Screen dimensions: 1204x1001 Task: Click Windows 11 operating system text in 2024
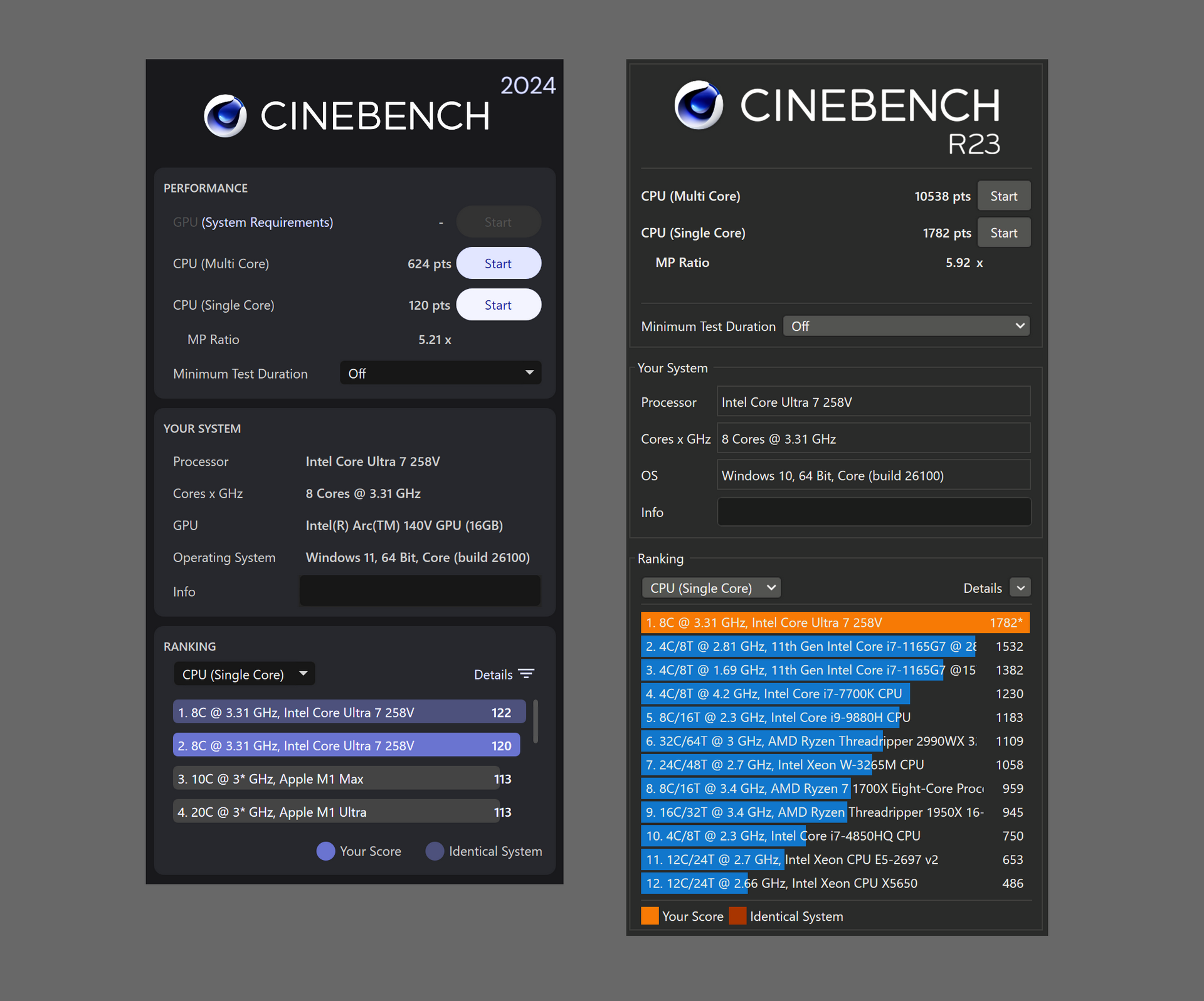point(418,557)
